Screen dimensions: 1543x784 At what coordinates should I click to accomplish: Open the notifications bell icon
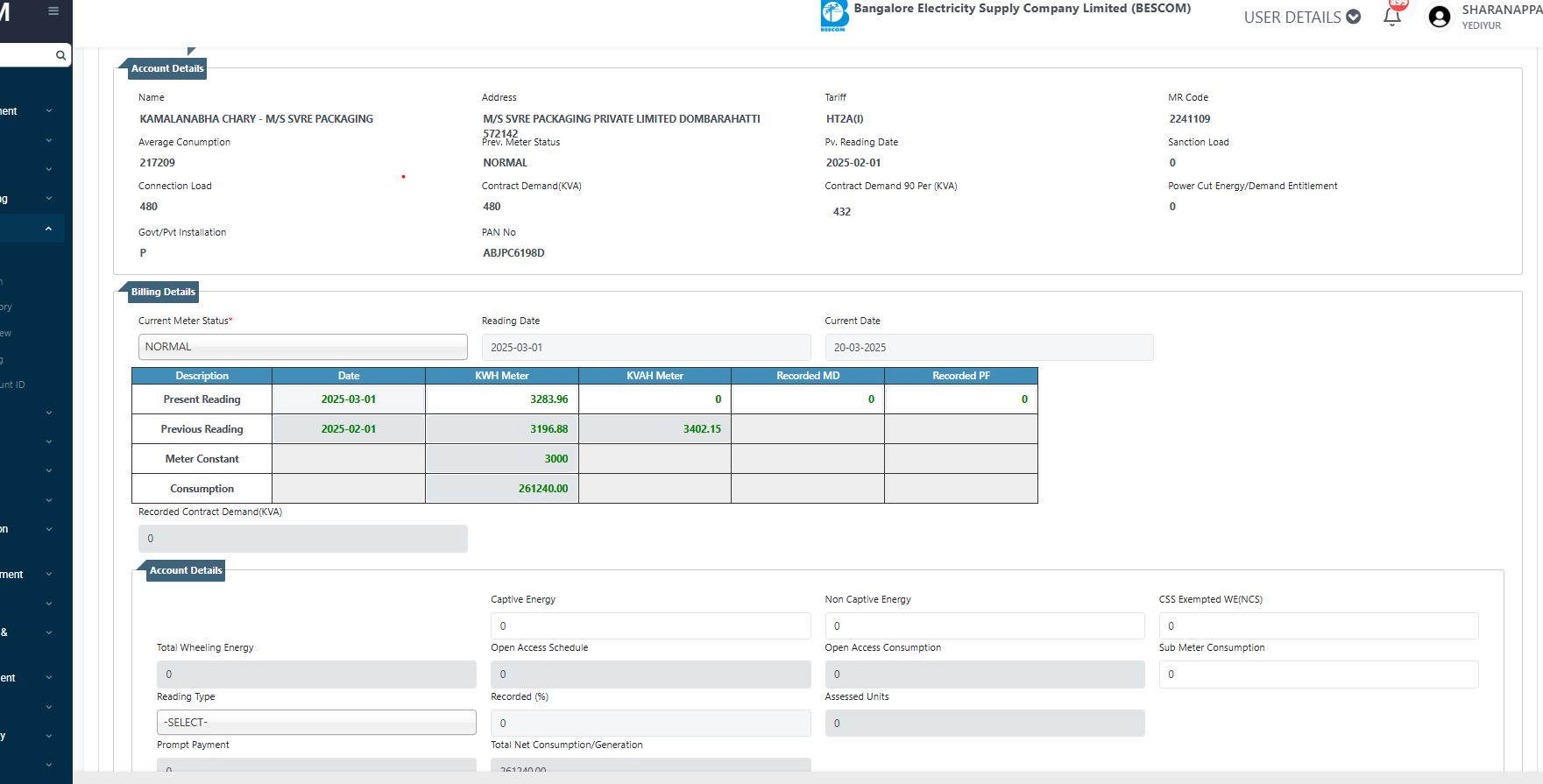coord(1391,17)
